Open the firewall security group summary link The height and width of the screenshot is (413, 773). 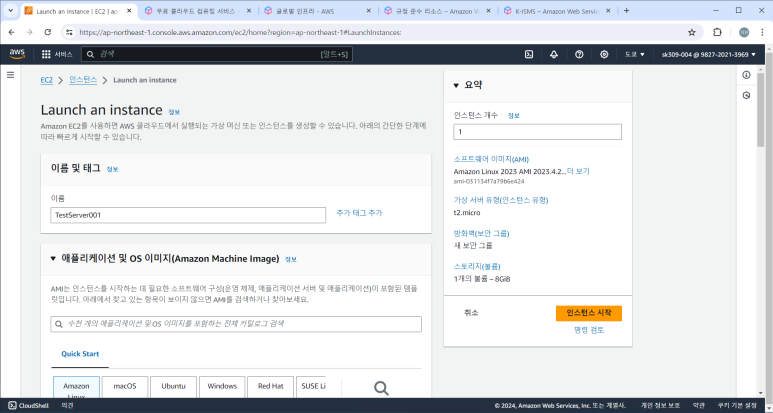(481, 234)
